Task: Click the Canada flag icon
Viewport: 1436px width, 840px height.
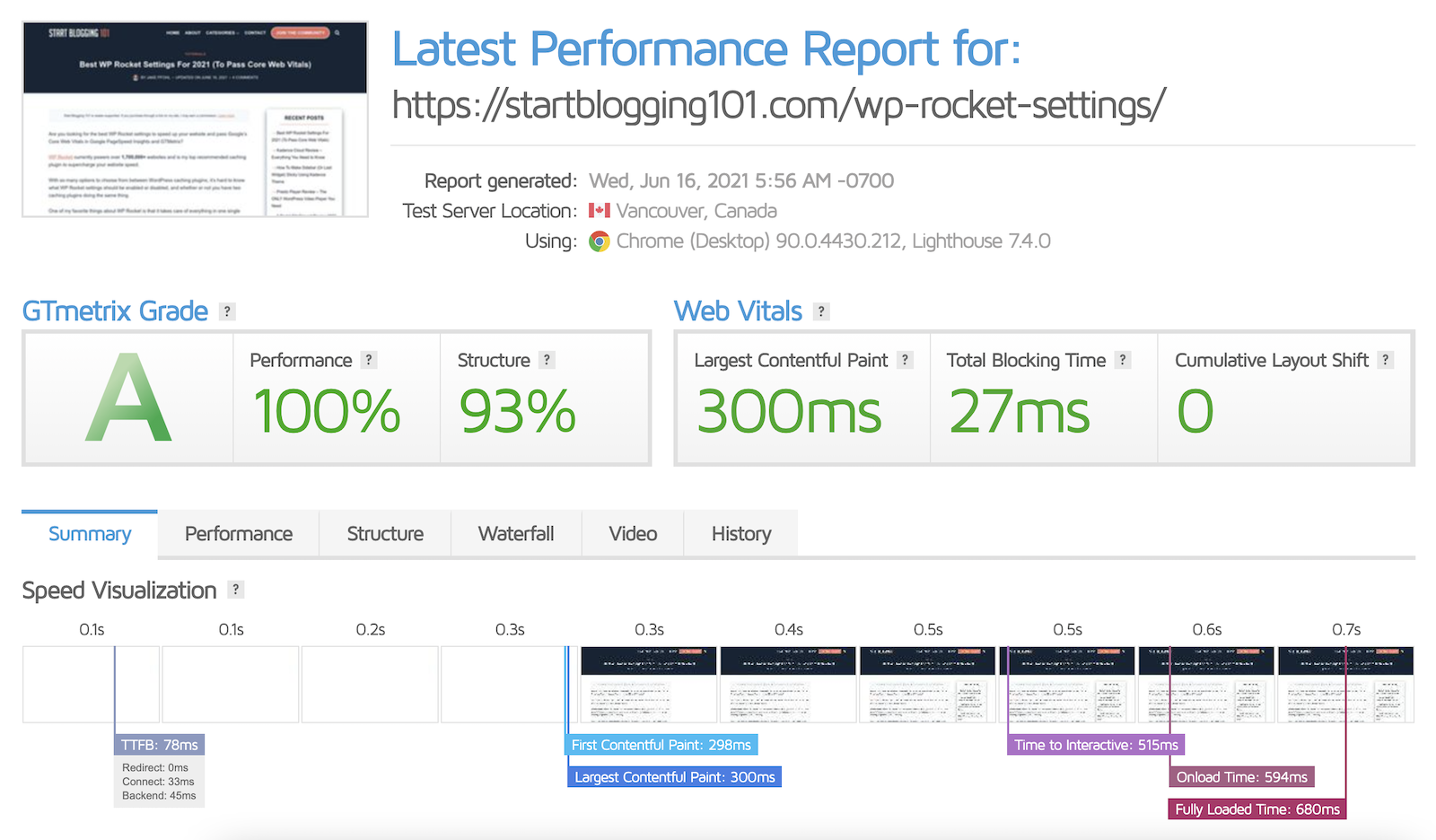Action: tap(600, 211)
